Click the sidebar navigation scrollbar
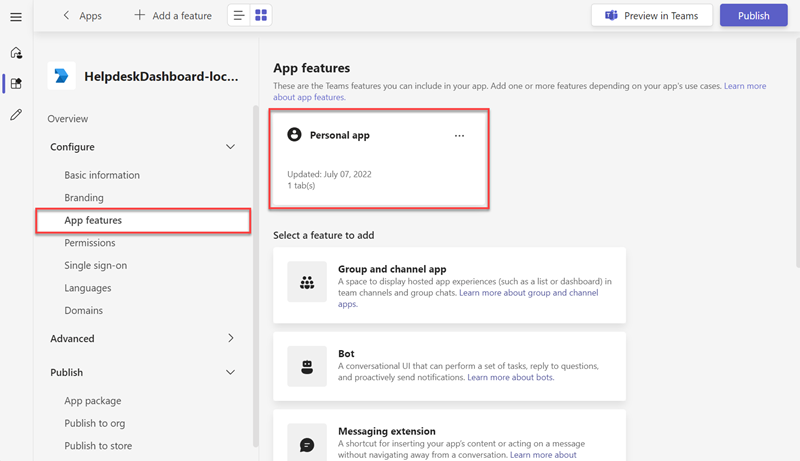The image size is (800, 461). point(256,275)
